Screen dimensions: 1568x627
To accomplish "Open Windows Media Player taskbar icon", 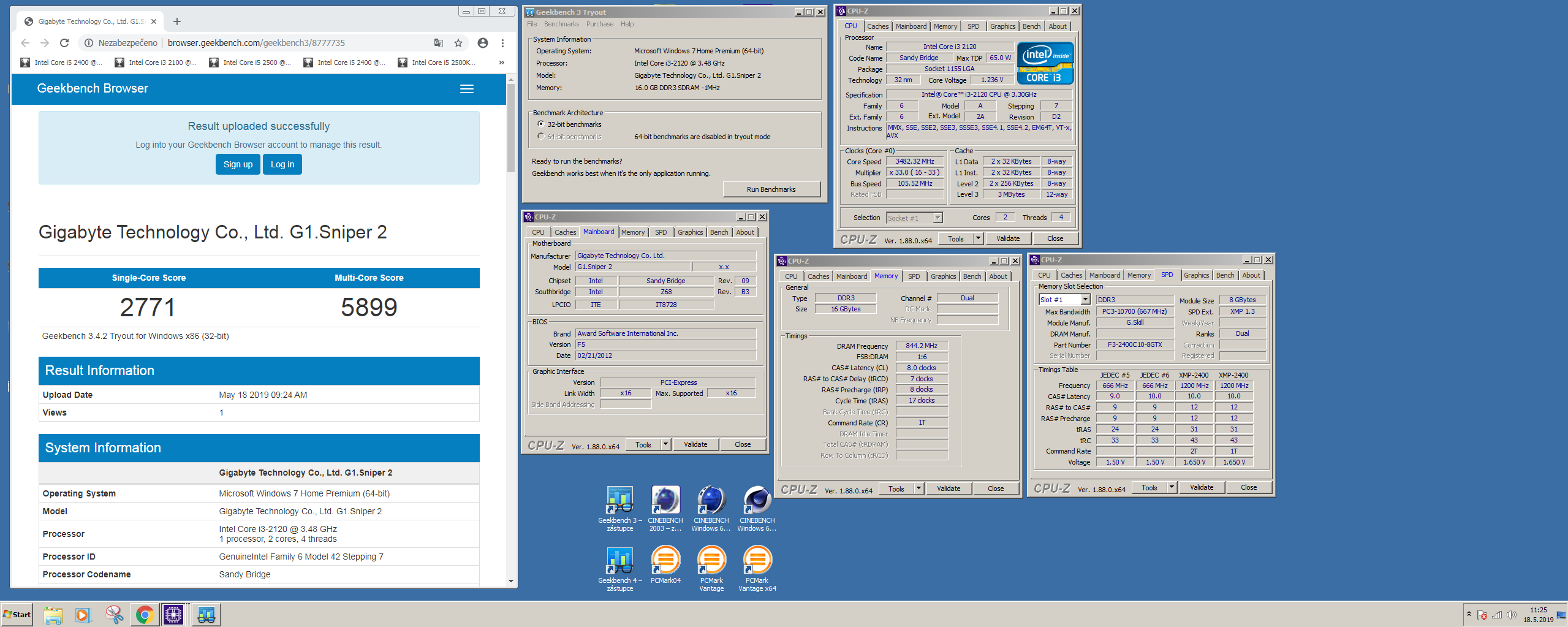I will 83,614.
